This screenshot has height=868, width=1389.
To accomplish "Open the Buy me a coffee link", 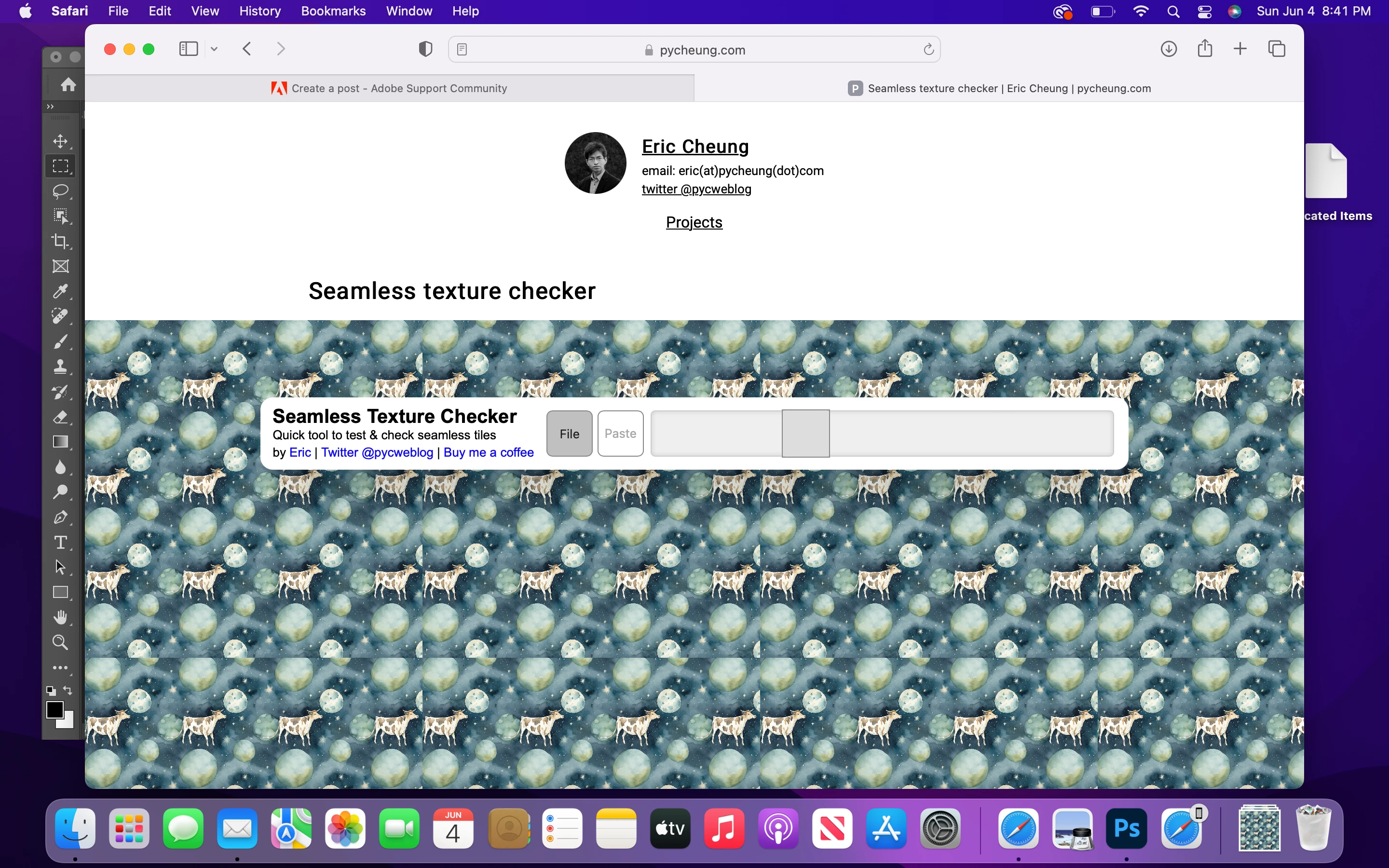I will coord(489,452).
